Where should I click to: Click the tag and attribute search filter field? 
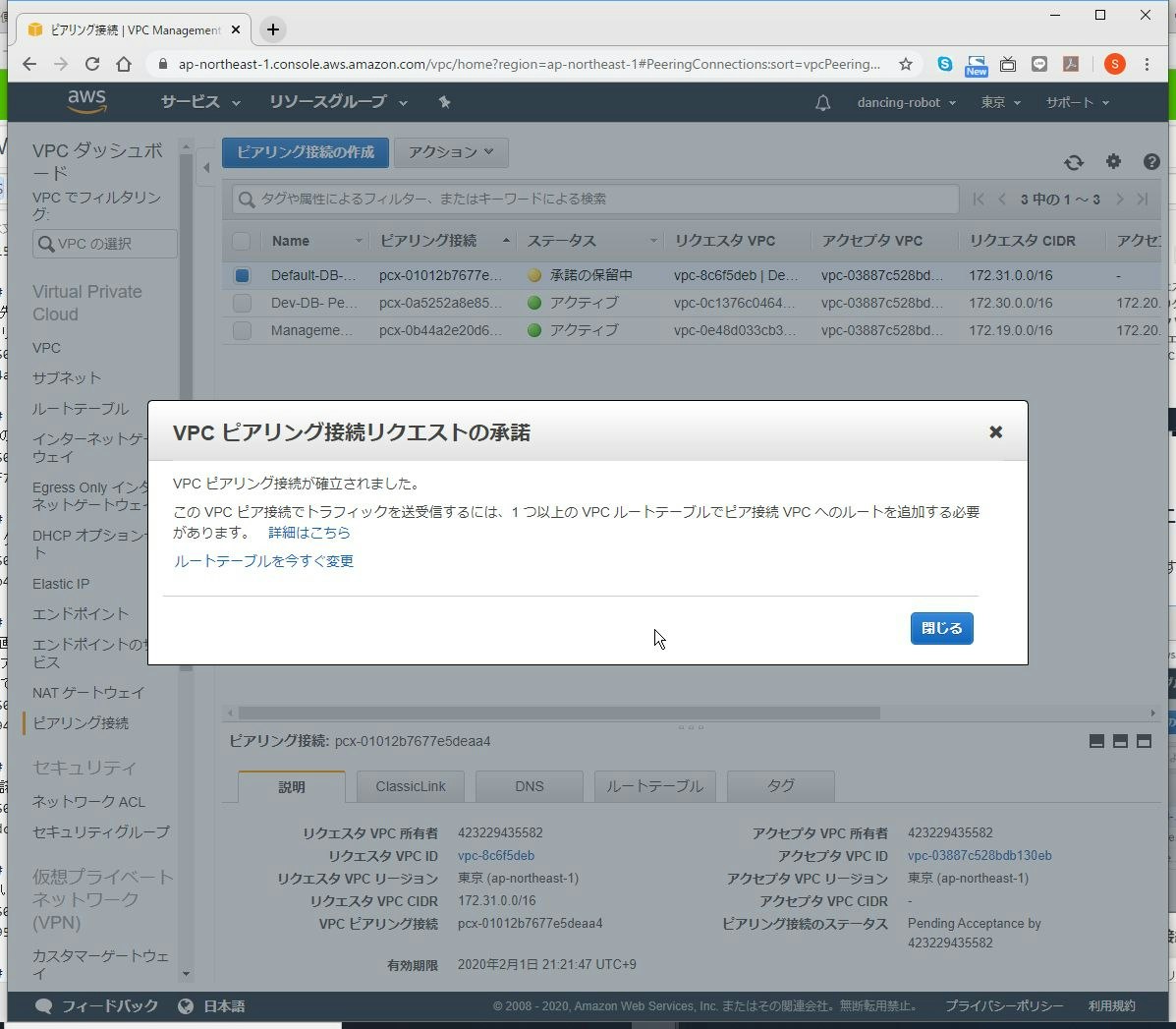click(595, 199)
